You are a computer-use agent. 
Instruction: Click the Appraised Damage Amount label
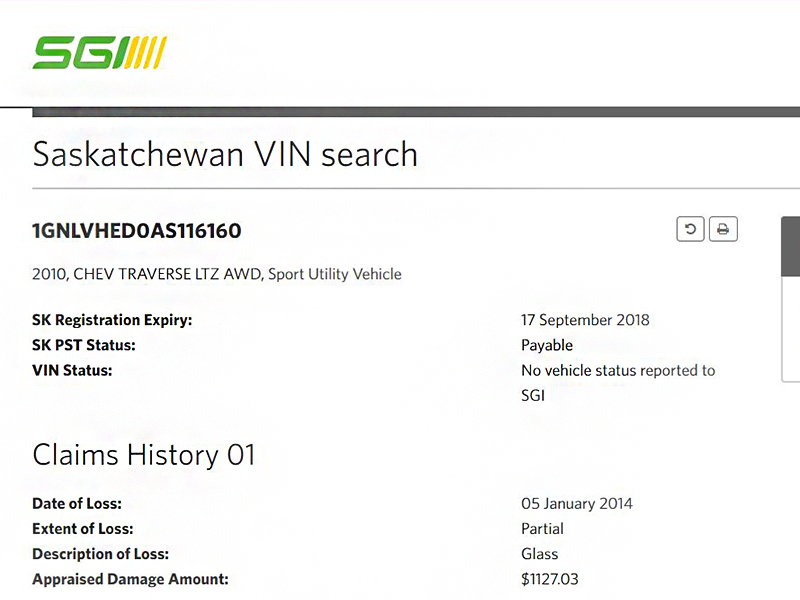pos(131,579)
